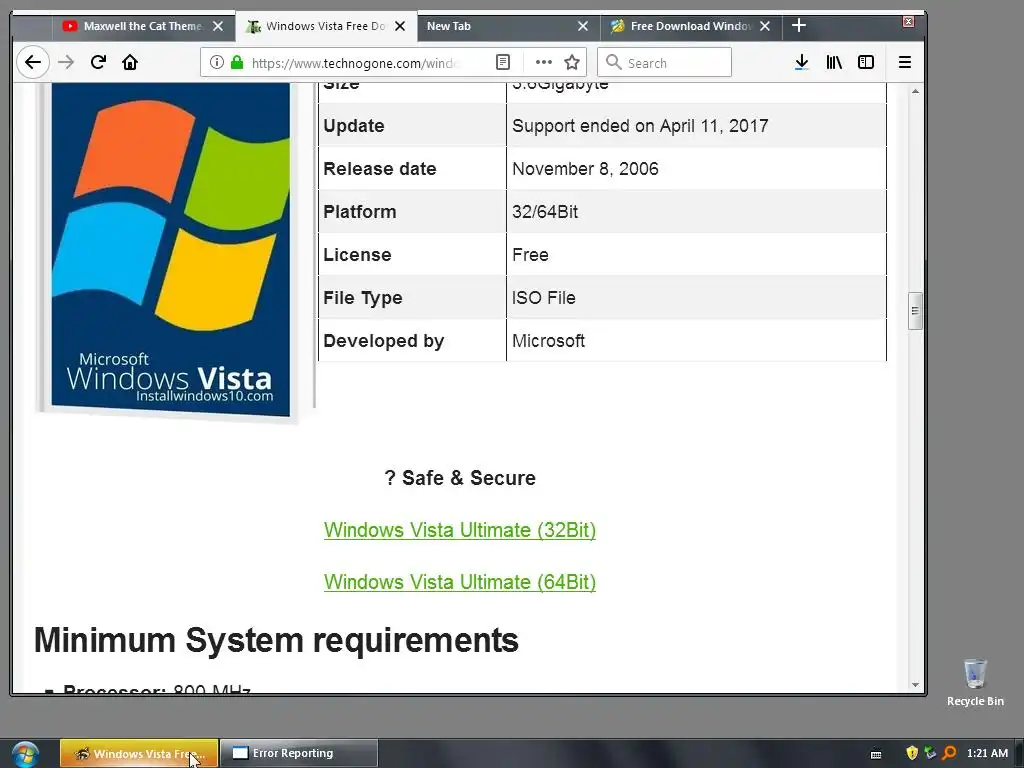The image size is (1024, 768).
Task: Toggle reader view in address bar
Action: point(503,63)
